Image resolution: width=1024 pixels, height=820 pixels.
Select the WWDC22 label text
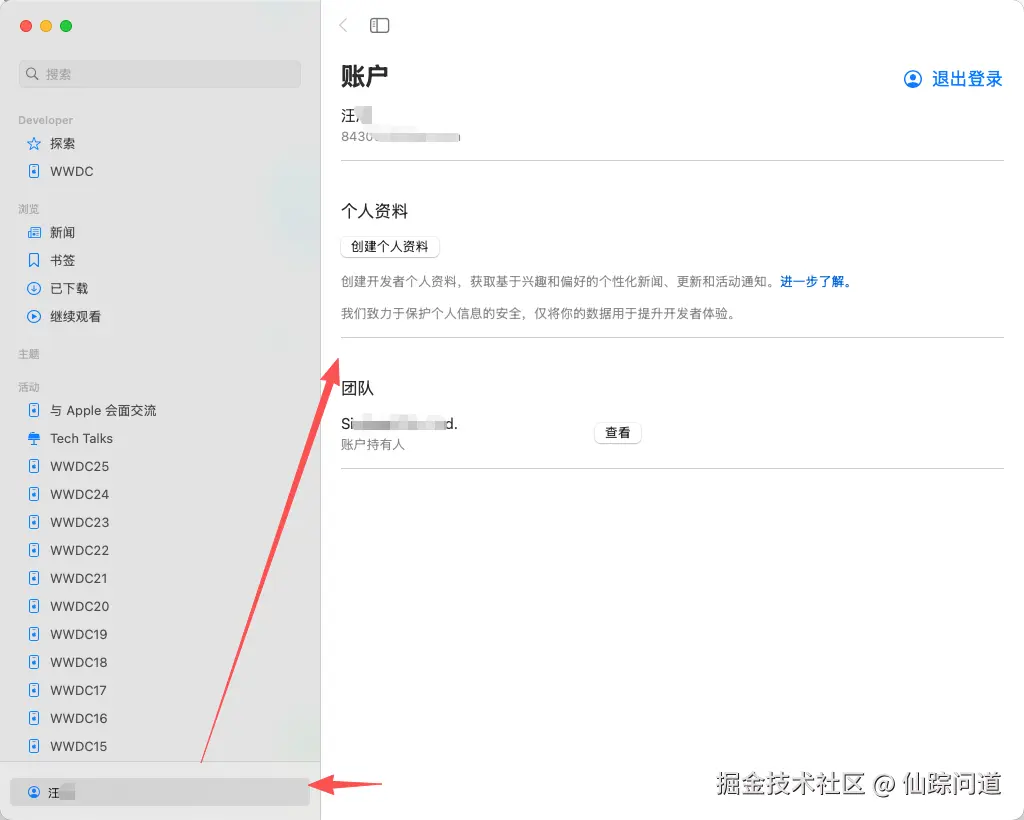click(x=80, y=550)
